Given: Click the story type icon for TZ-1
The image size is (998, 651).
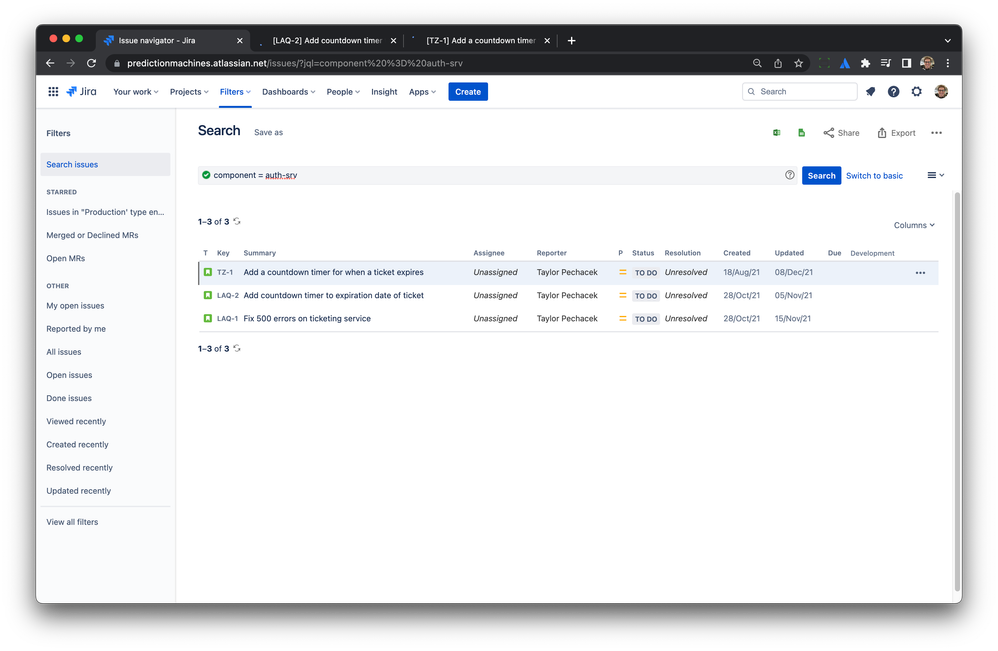Looking at the screenshot, I should [x=207, y=272].
